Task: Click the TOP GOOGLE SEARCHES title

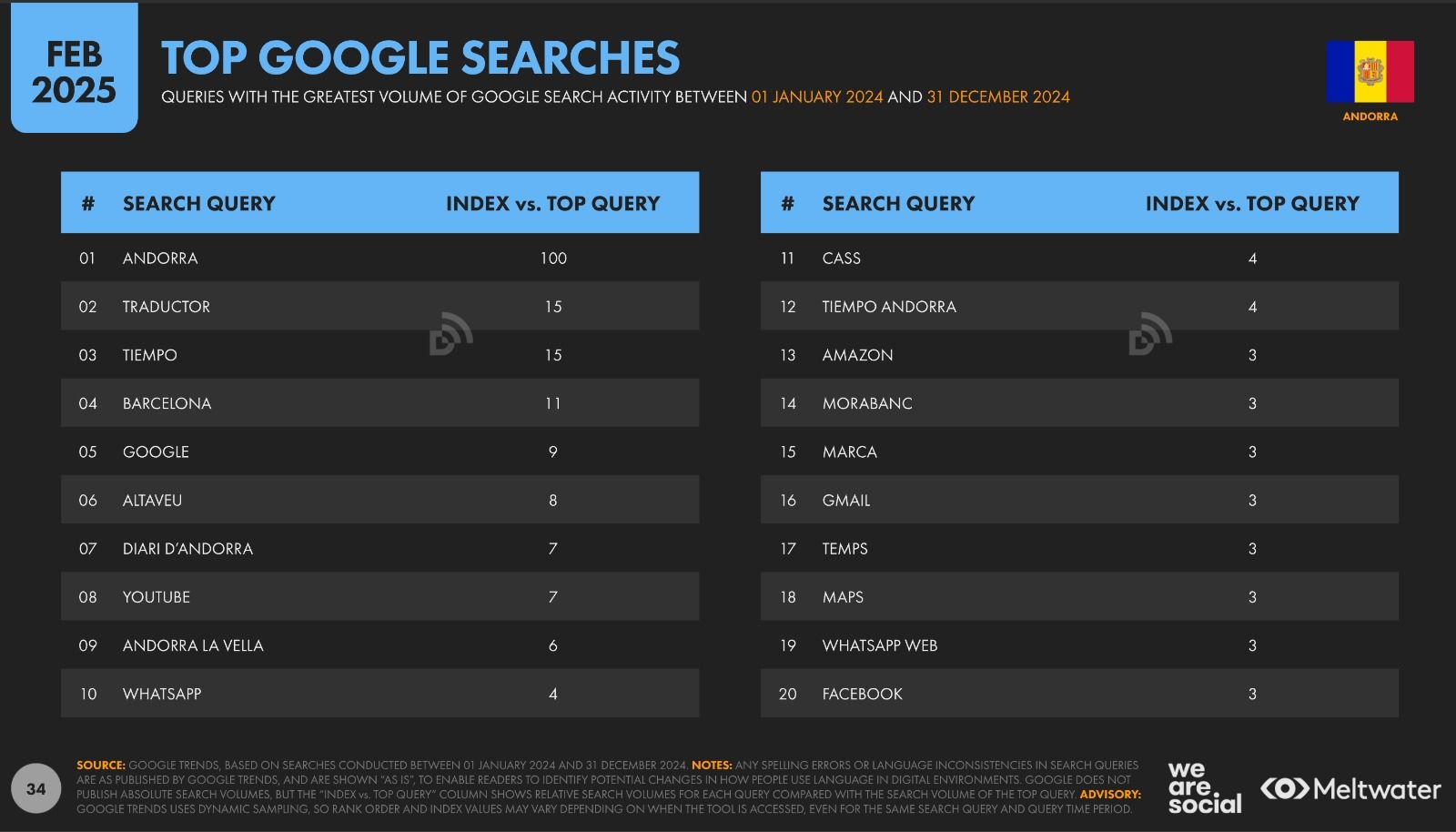Action: tap(420, 57)
